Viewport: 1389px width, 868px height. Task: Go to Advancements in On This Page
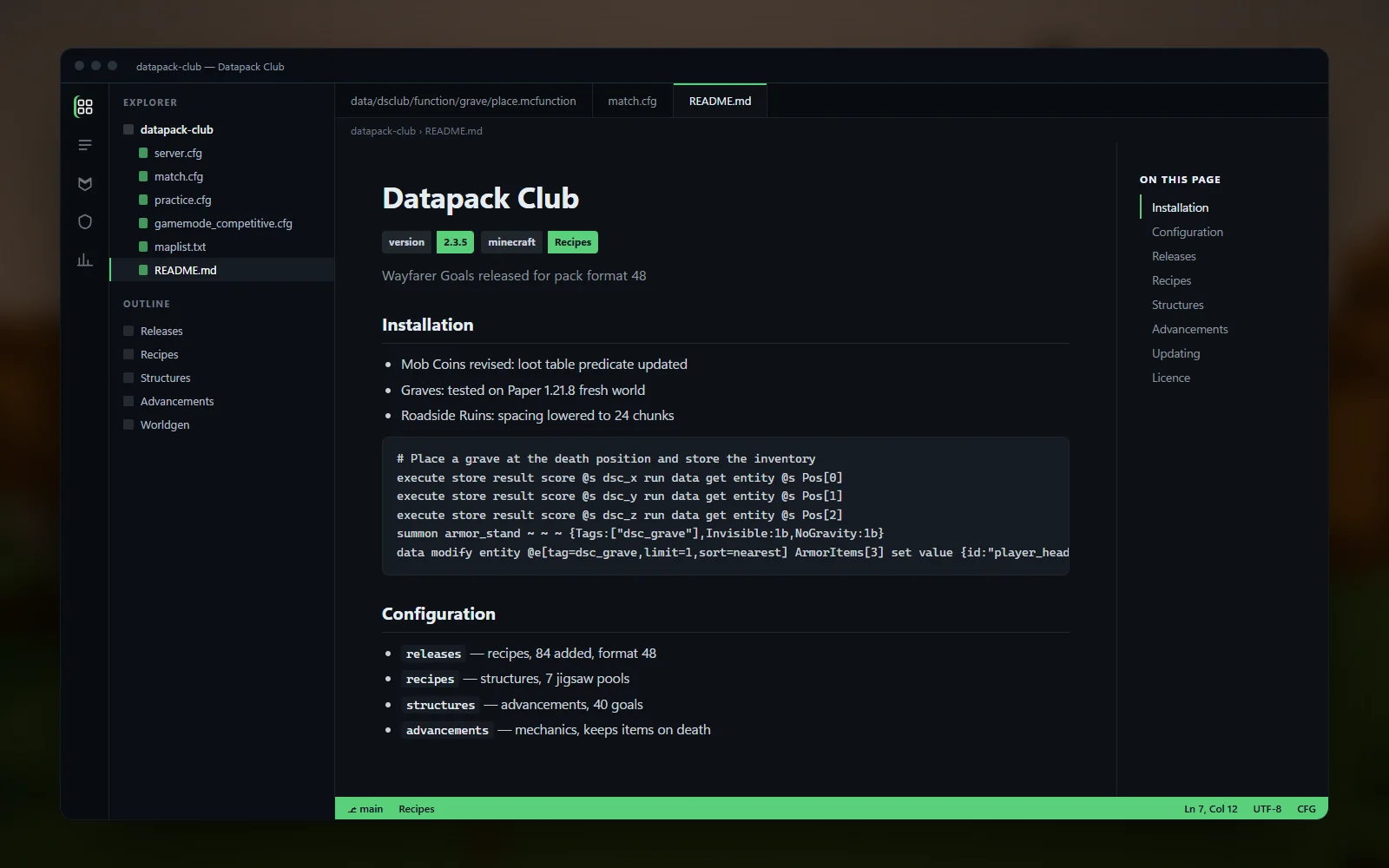pos(1189,329)
